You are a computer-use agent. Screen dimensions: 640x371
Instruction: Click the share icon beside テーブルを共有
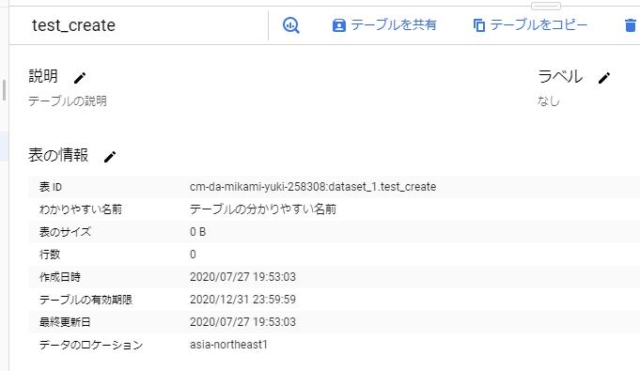point(339,26)
